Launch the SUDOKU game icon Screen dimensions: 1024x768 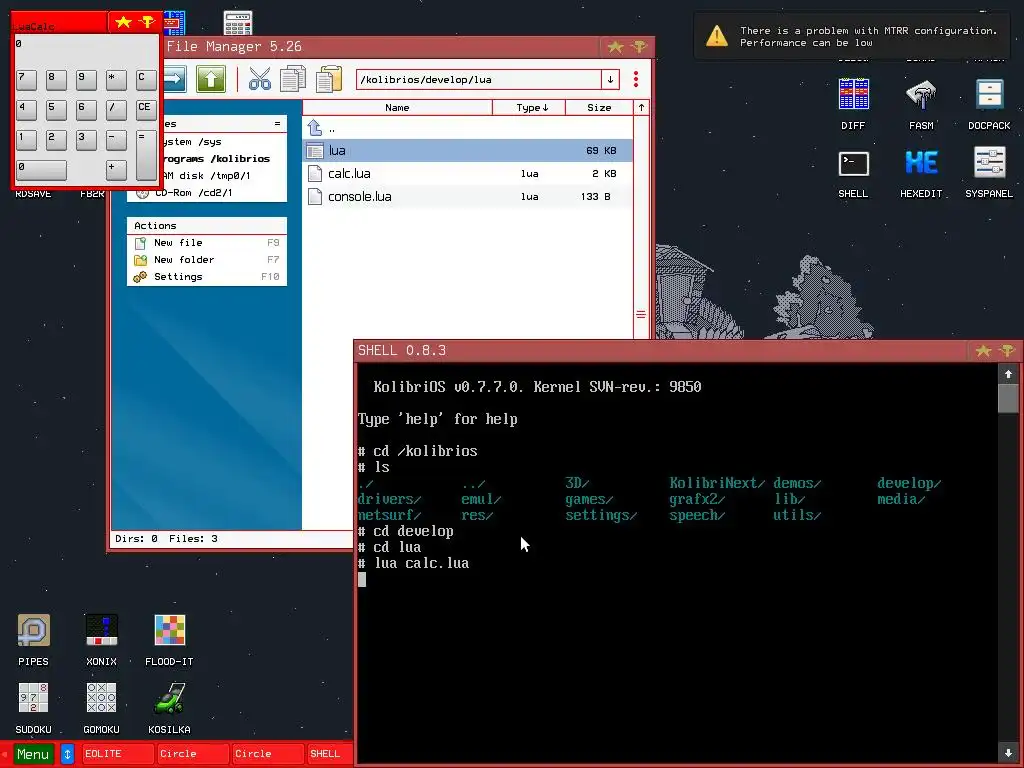(x=33, y=708)
